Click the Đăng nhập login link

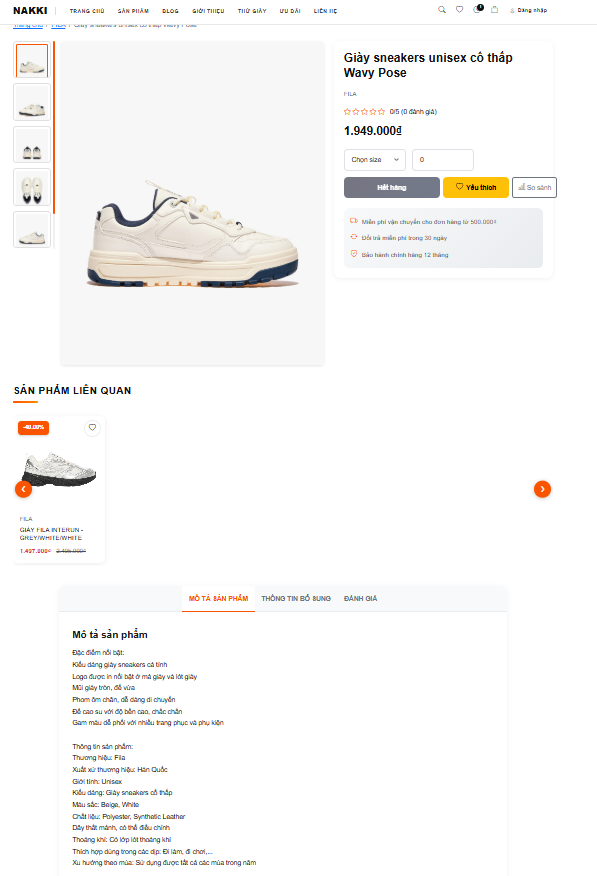tap(528, 10)
